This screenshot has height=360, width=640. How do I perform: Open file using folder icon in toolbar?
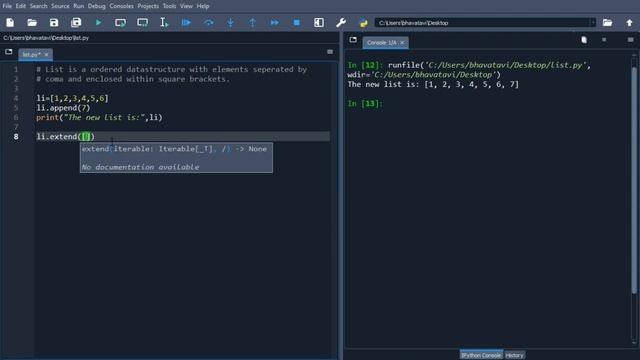(32, 23)
